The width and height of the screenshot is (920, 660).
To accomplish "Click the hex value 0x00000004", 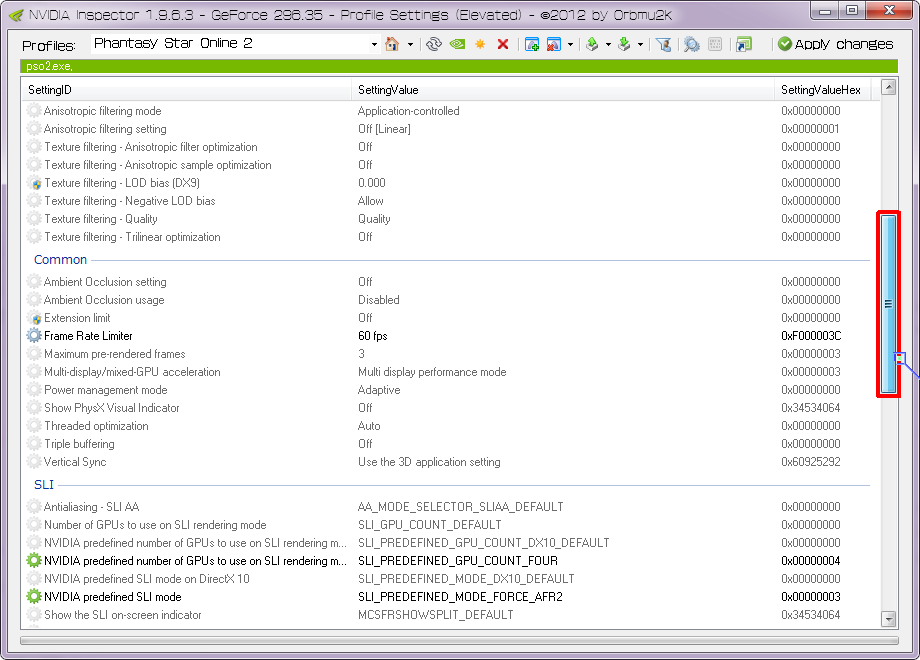I will [x=811, y=561].
